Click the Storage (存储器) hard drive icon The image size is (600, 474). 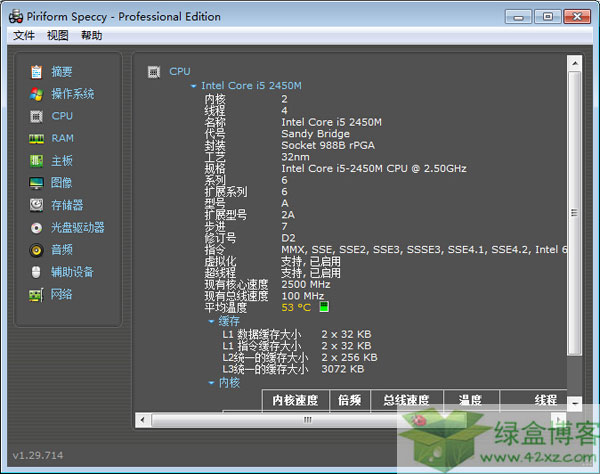click(36, 205)
